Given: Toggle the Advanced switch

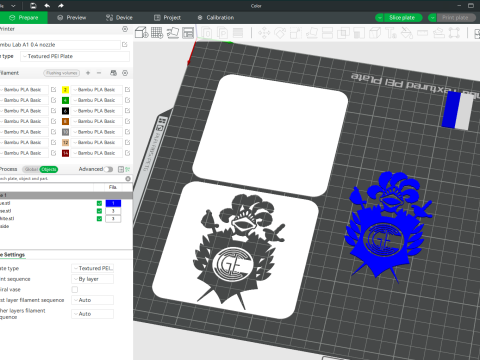Looking at the screenshot, I should pos(108,169).
